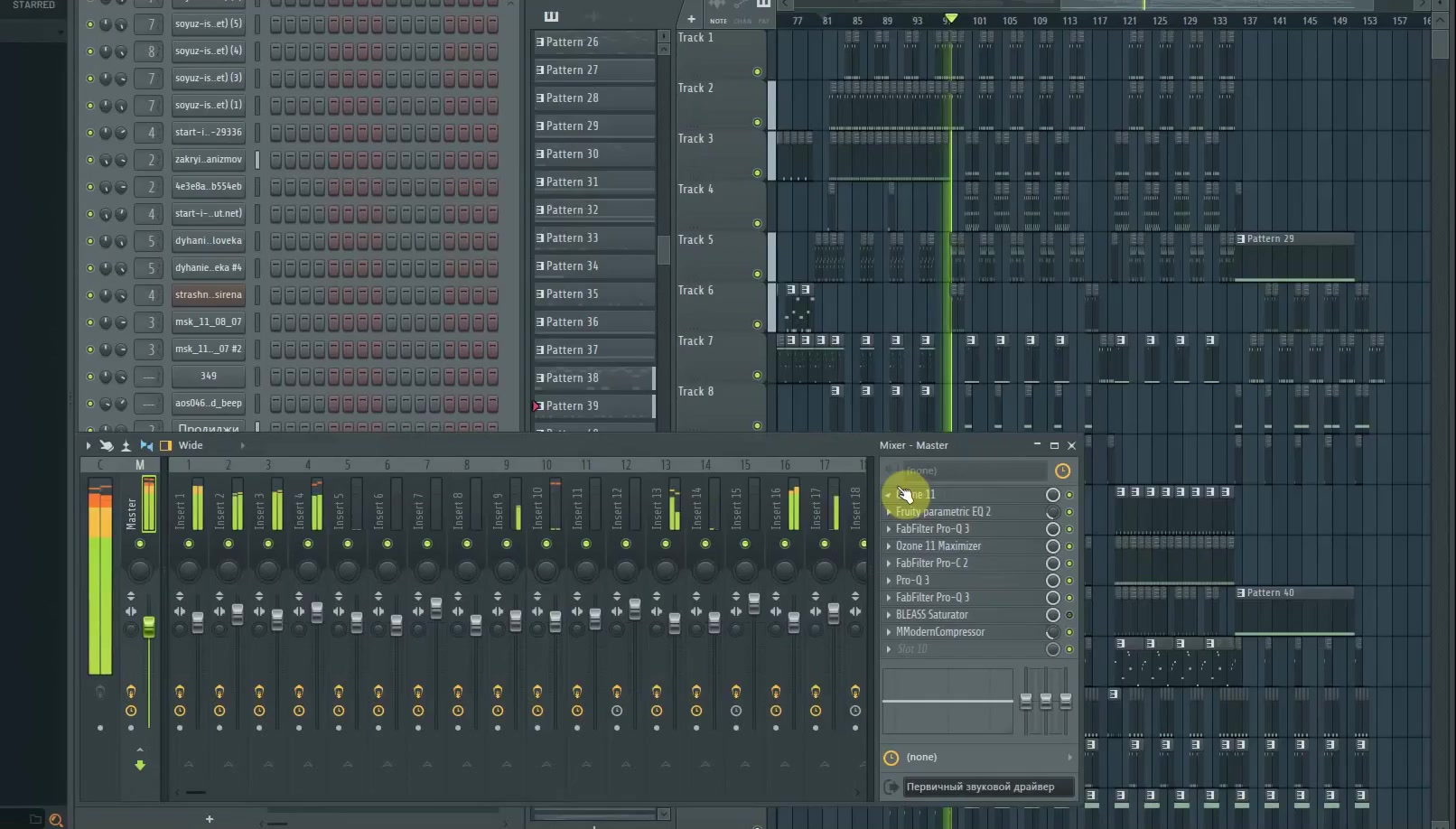The height and width of the screenshot is (829, 1456).
Task: Click the piano keys icon above the pattern list
Action: 551,16
